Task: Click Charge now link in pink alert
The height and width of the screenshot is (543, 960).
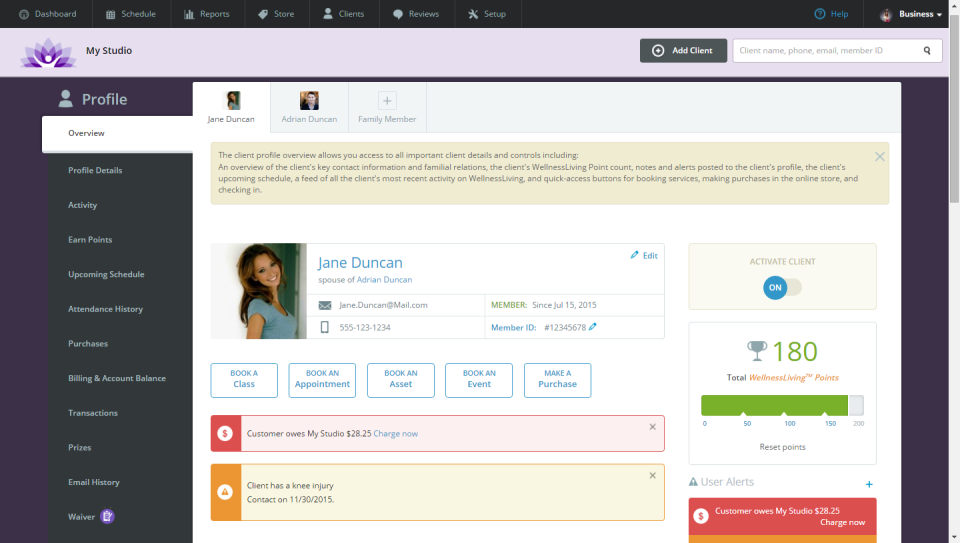Action: point(396,433)
